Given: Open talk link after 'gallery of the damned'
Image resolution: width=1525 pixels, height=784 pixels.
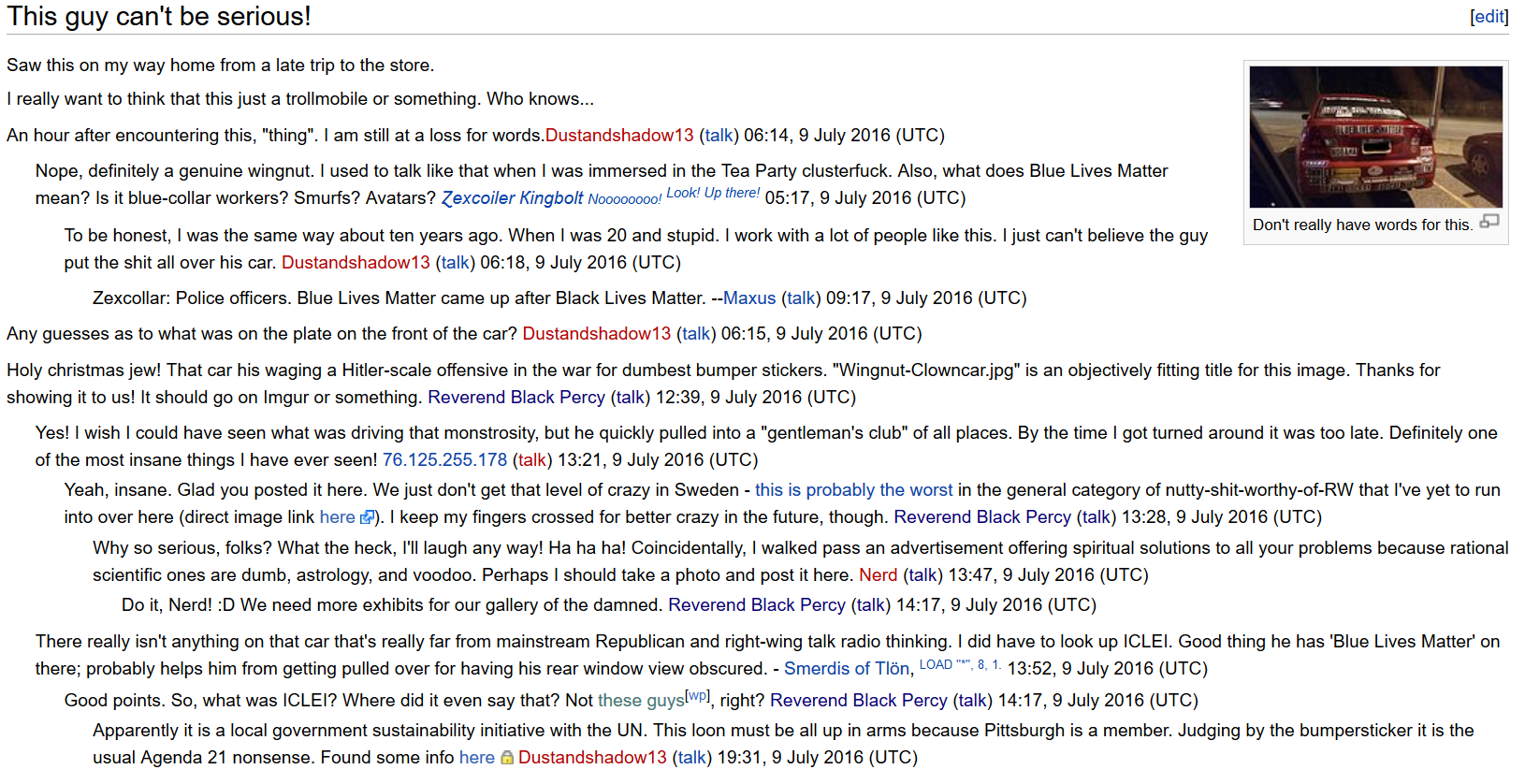Looking at the screenshot, I should point(871,605).
